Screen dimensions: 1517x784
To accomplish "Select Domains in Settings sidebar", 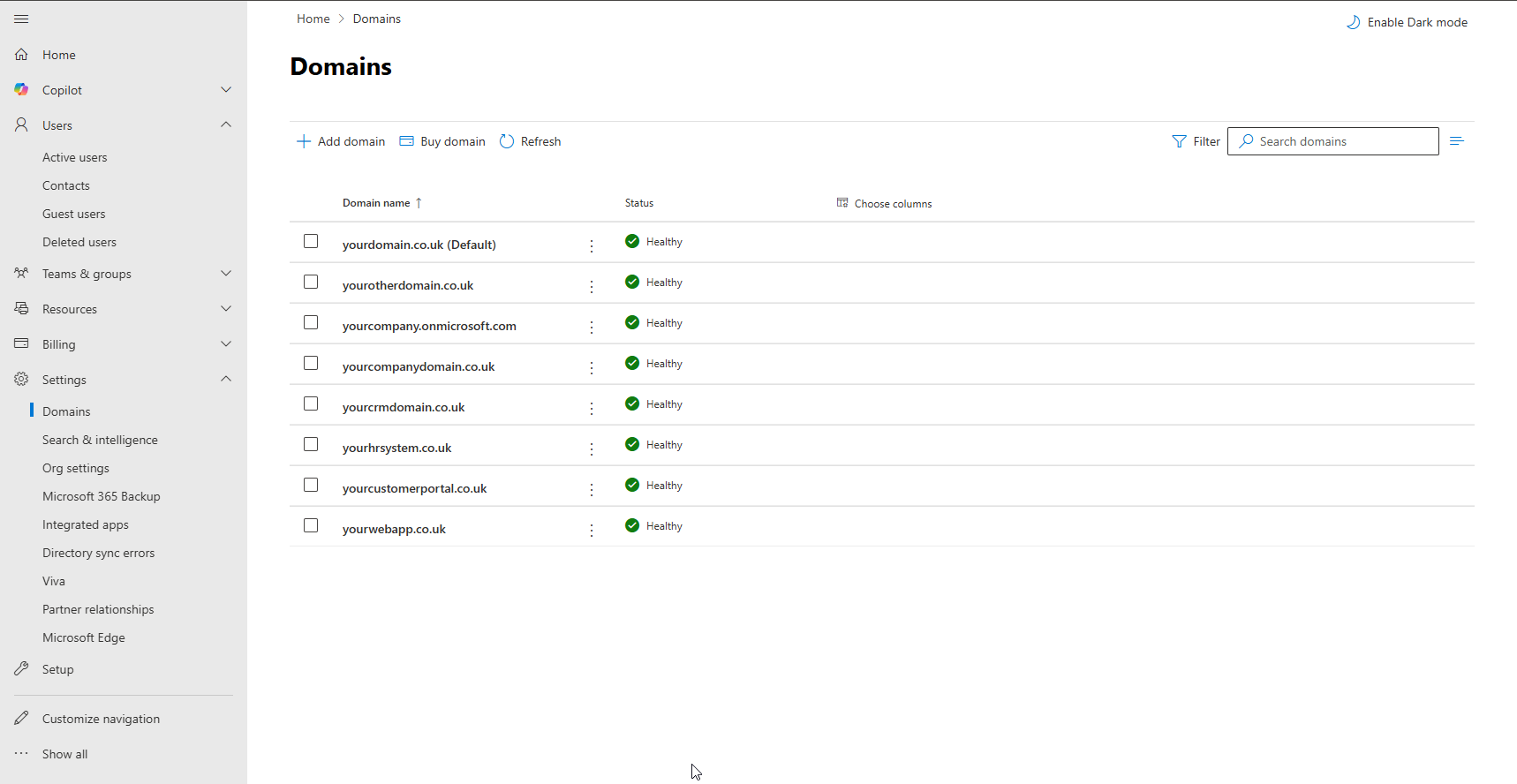I will tap(66, 411).
